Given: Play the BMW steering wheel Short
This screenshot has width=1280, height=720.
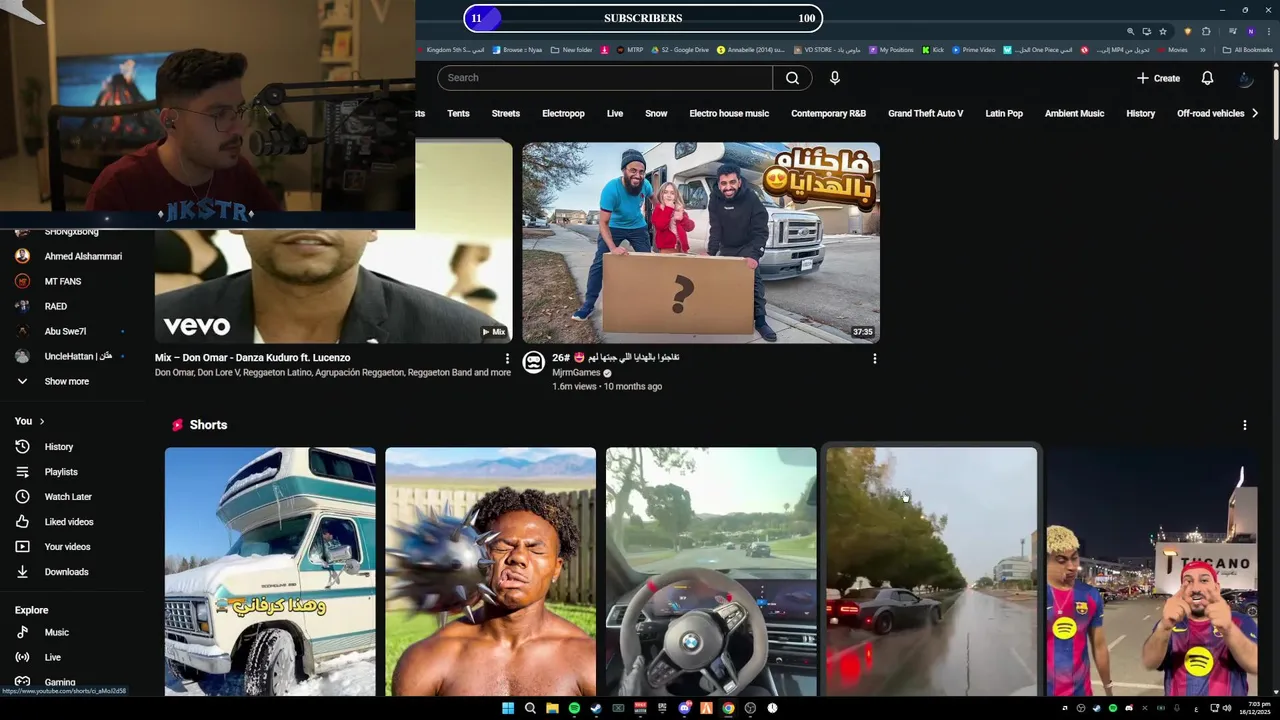Looking at the screenshot, I should tap(711, 571).
